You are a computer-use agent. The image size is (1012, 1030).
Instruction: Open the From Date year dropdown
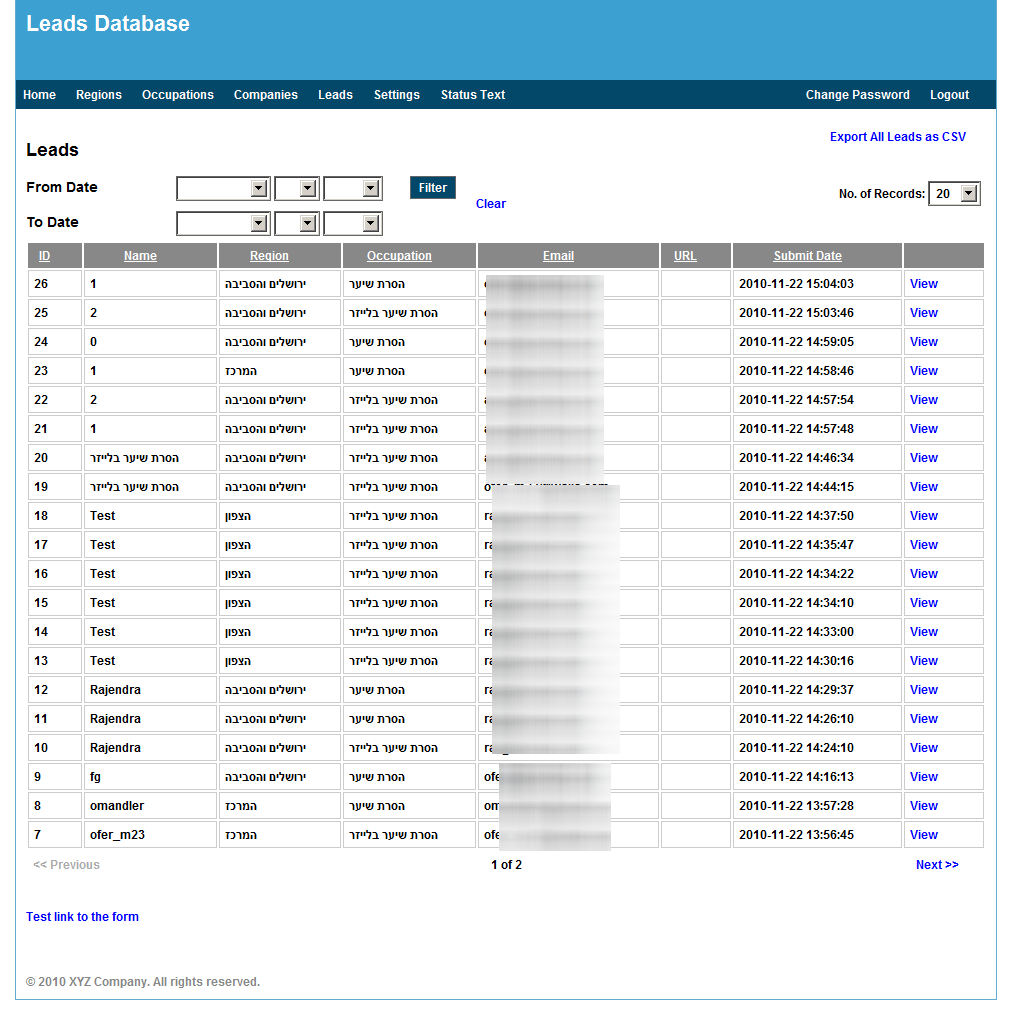[x=352, y=188]
